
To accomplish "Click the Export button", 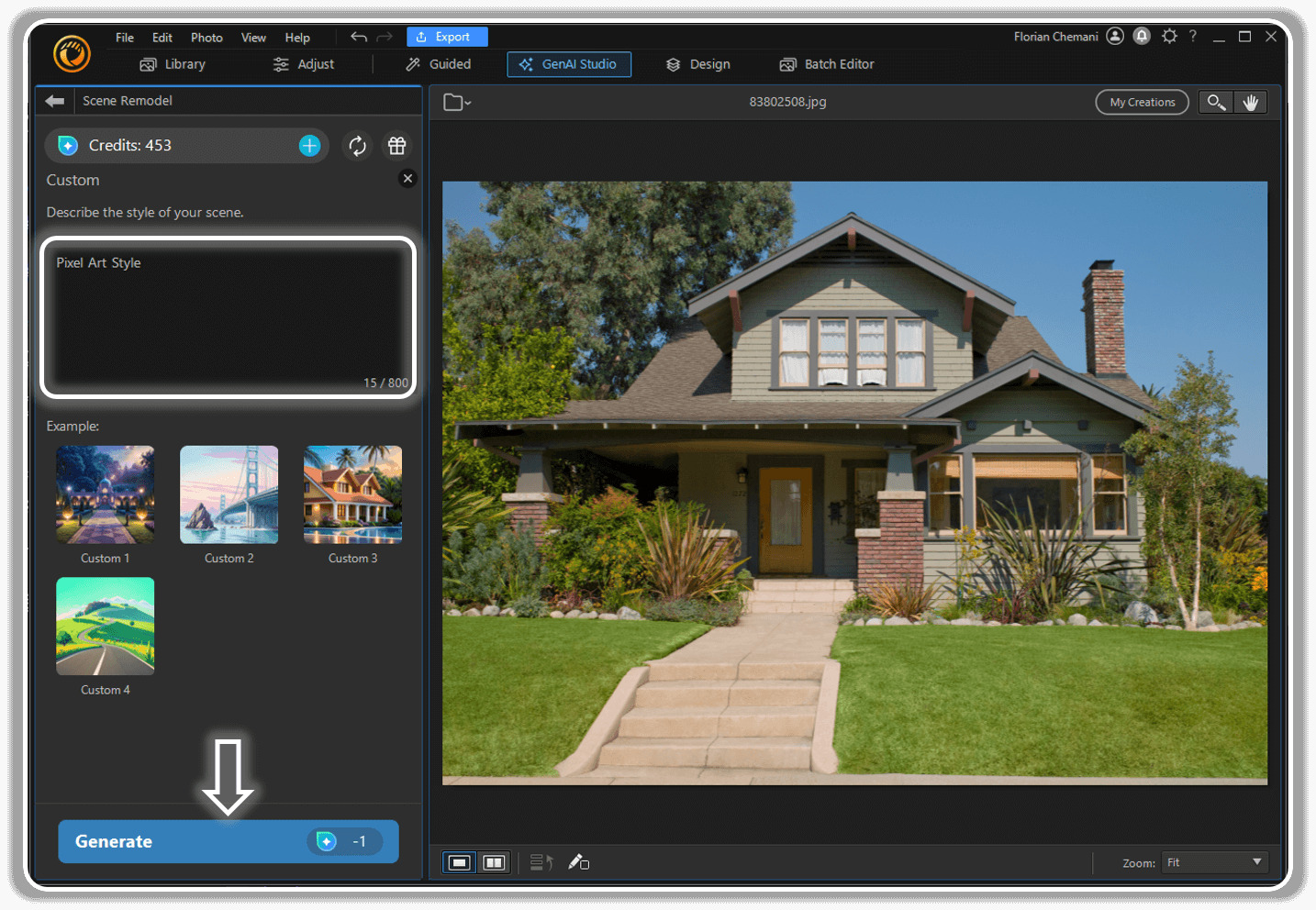I will [x=447, y=37].
